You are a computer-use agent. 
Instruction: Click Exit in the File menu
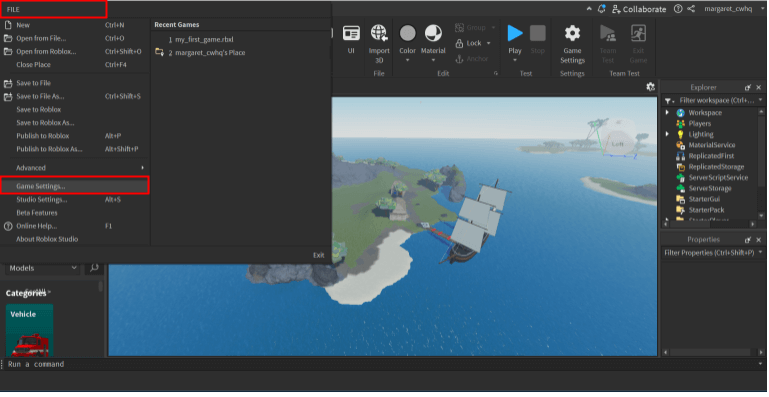click(x=318, y=255)
